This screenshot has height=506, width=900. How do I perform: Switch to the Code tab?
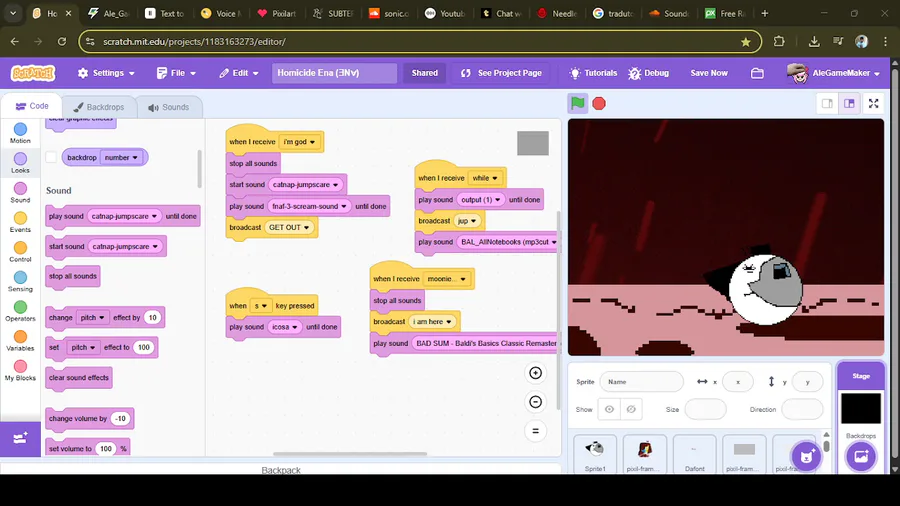32,106
